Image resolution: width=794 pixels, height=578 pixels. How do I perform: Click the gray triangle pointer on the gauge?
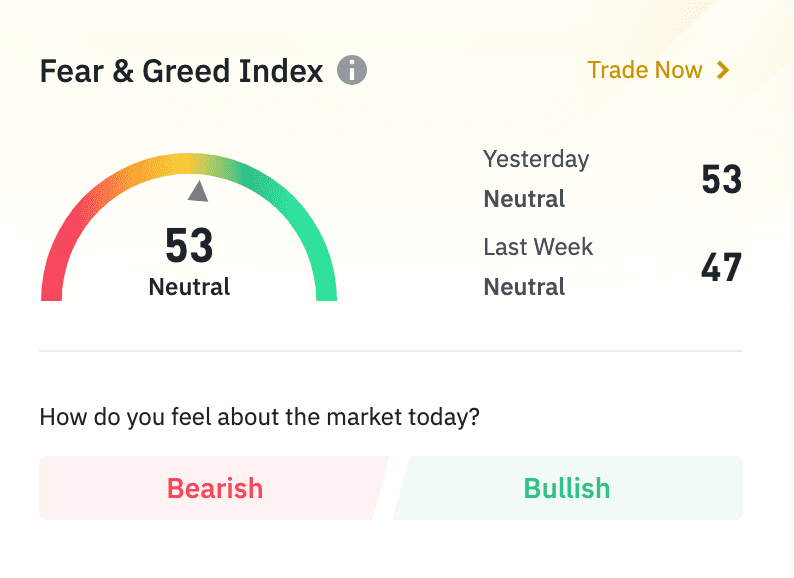tap(199, 191)
